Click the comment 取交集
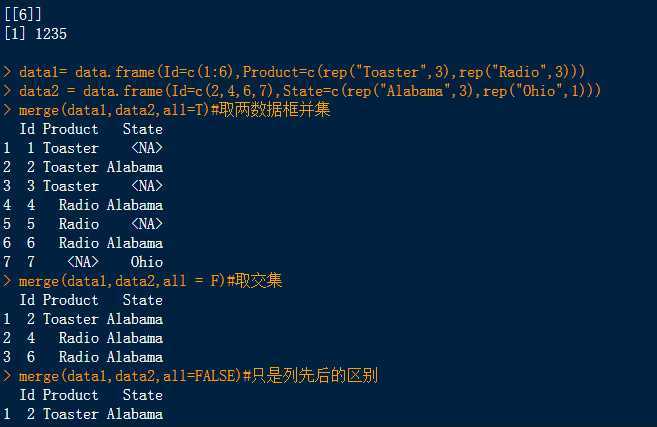The height and width of the screenshot is (427, 657). (254, 280)
